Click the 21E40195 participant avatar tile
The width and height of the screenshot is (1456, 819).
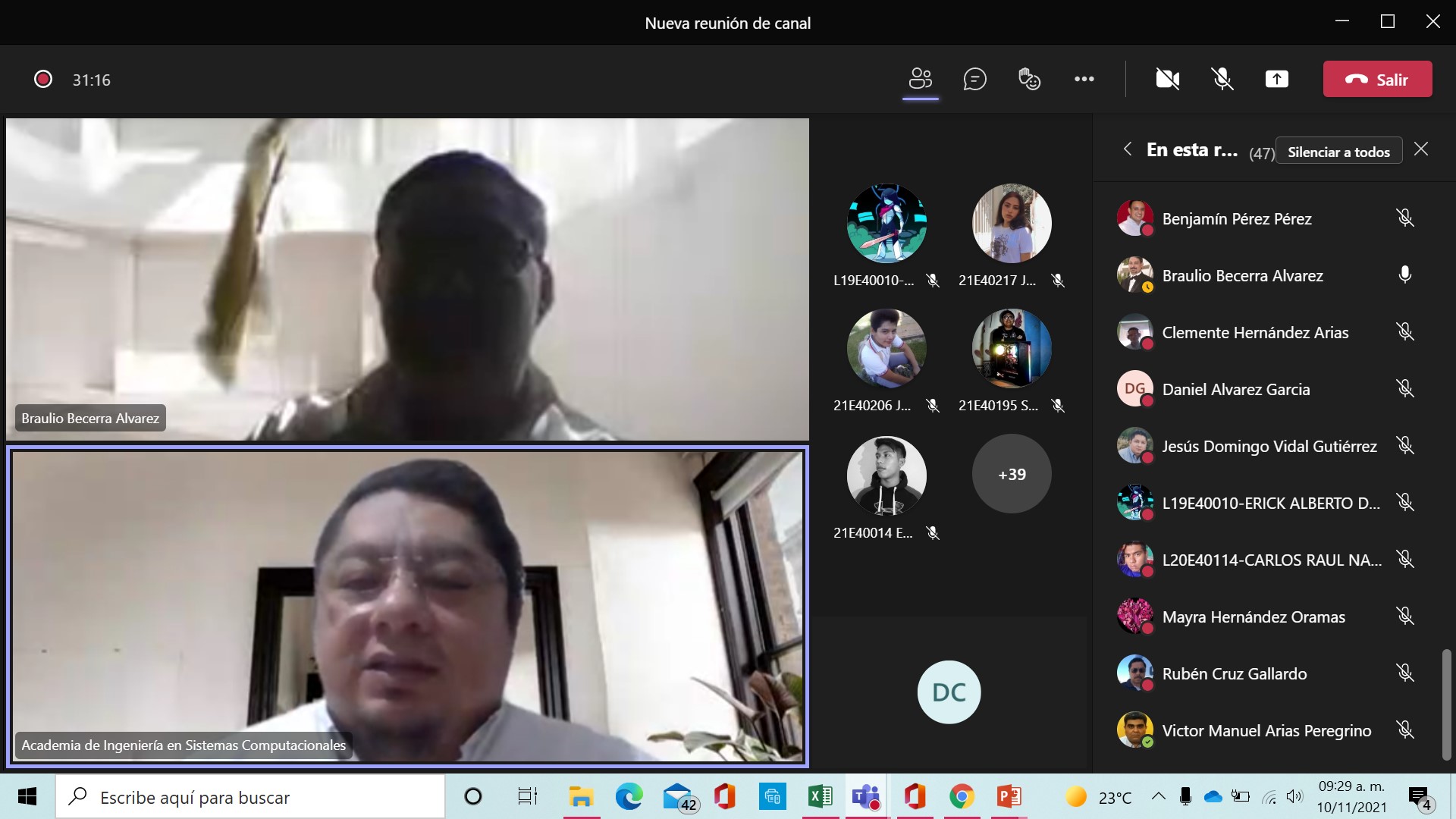click(1012, 348)
